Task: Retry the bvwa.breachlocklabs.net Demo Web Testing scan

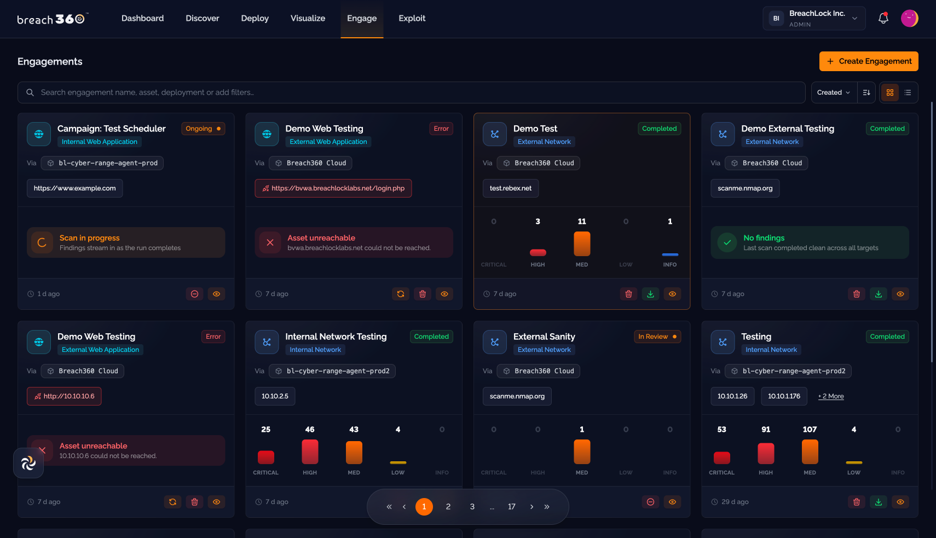Action: [x=401, y=294]
